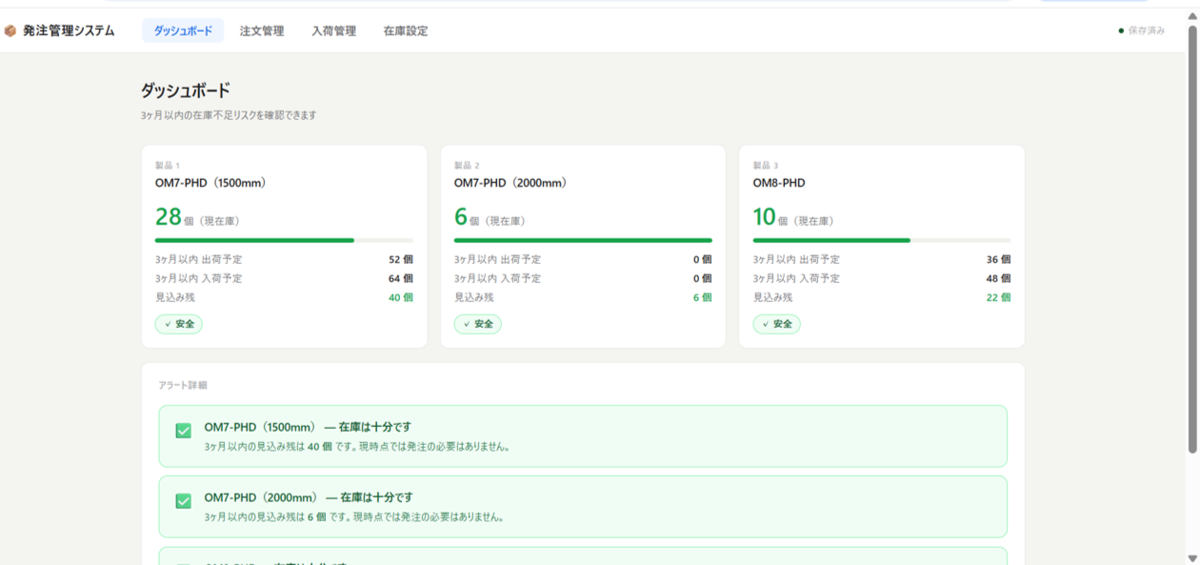Click the 22 個 projected remaining value
1200x565 pixels.
(998, 297)
